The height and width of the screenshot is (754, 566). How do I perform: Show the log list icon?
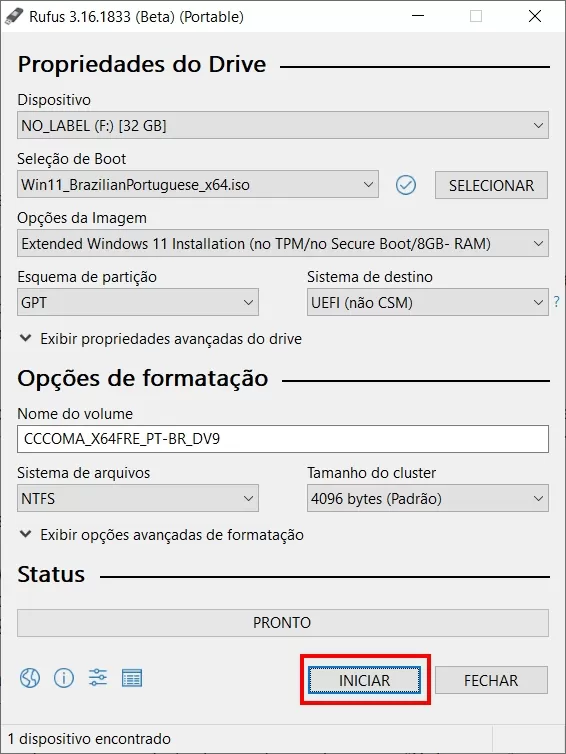click(132, 679)
